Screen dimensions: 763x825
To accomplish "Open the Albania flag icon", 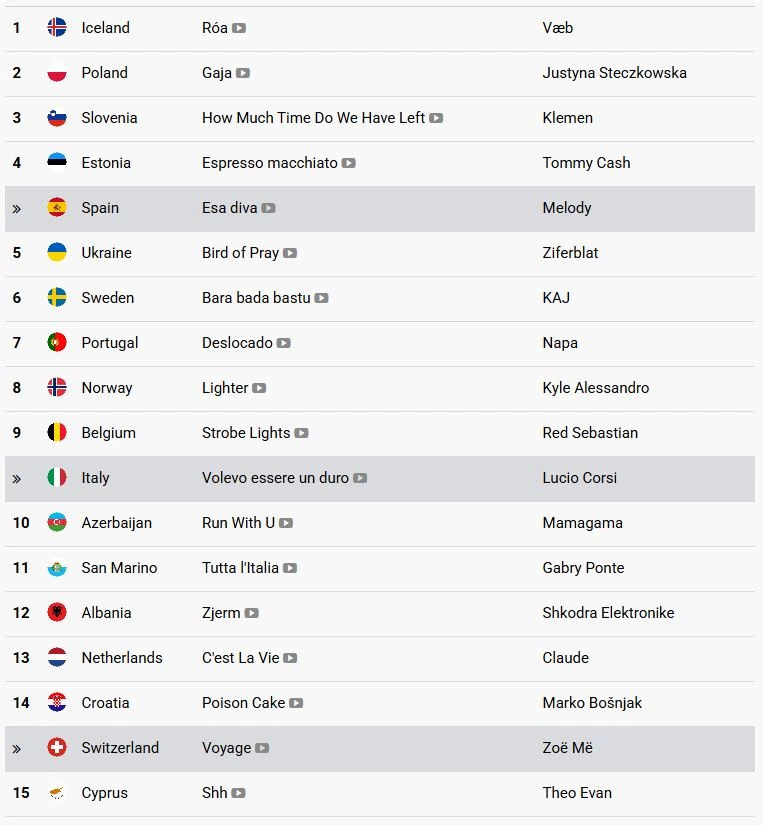I will (57, 612).
